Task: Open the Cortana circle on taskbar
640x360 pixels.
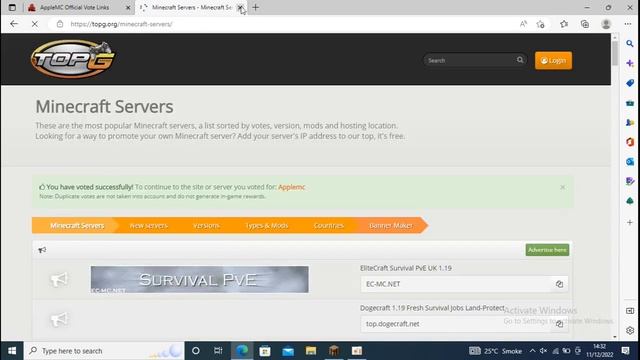Action: pyautogui.click(x=196, y=351)
